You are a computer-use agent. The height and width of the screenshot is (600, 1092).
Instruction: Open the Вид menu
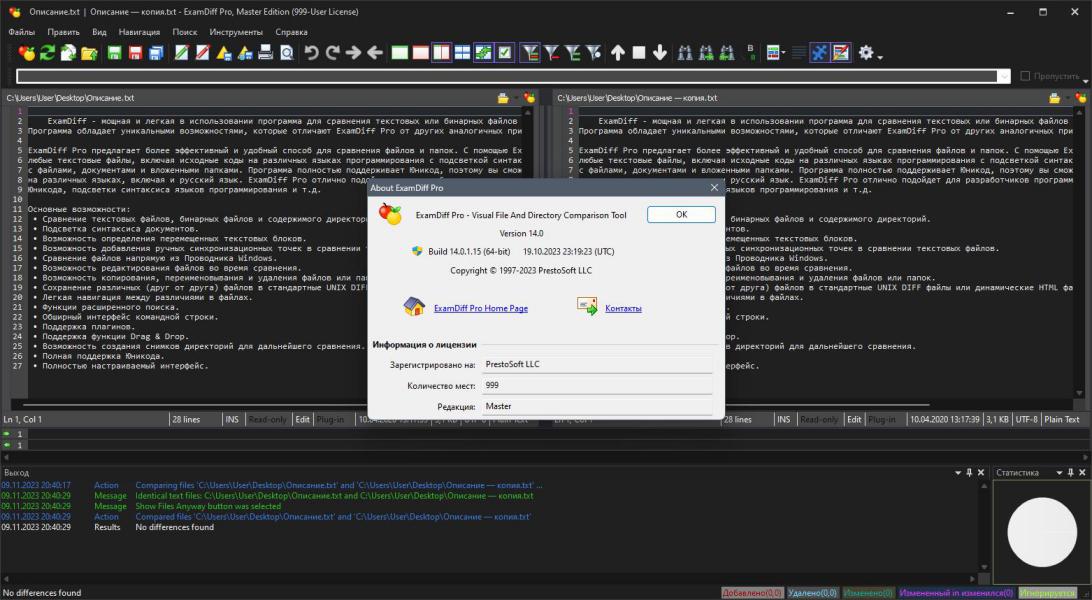click(x=100, y=32)
